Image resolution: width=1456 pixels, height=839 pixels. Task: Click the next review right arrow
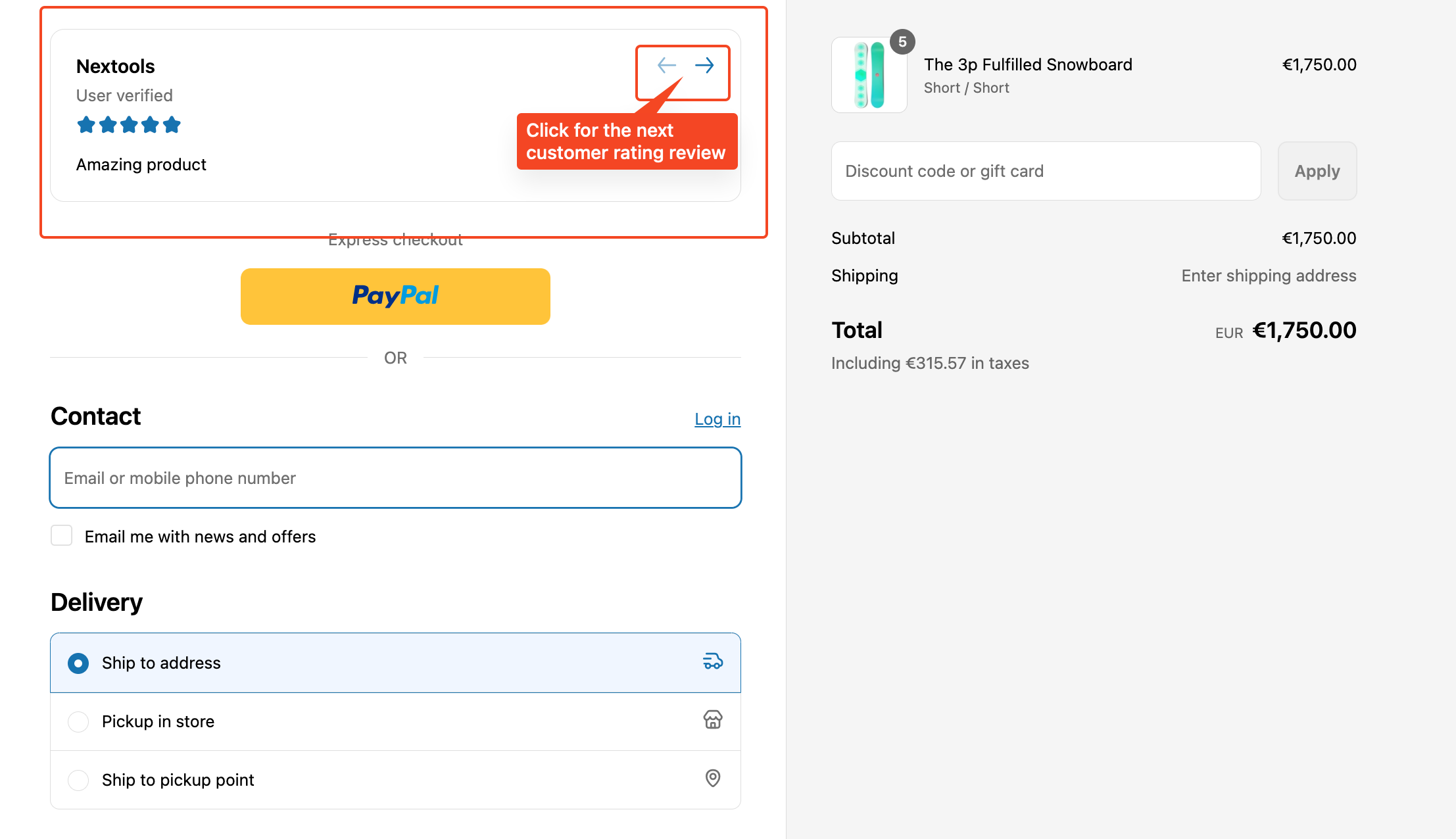pyautogui.click(x=704, y=65)
